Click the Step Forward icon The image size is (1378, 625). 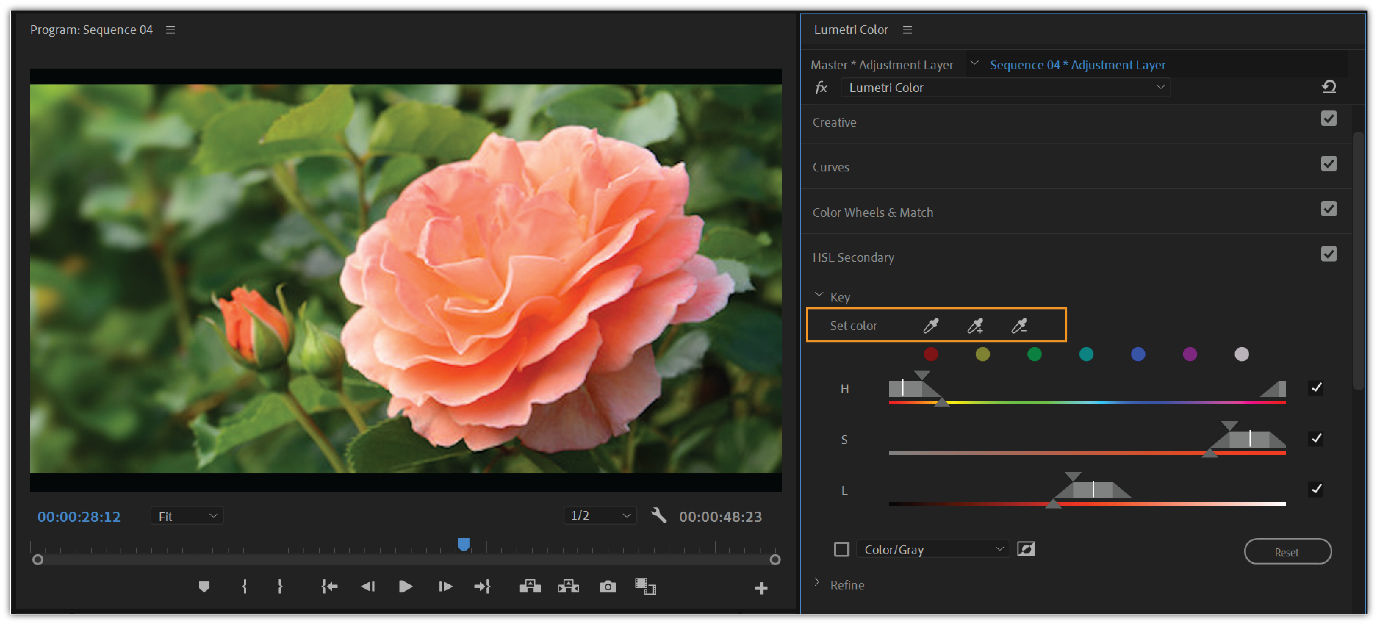point(444,587)
